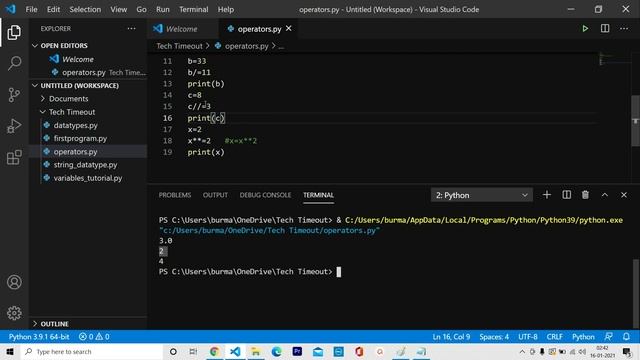The image size is (640, 360).
Task: Click UTF-8 encoding in status bar
Action: coord(528,337)
